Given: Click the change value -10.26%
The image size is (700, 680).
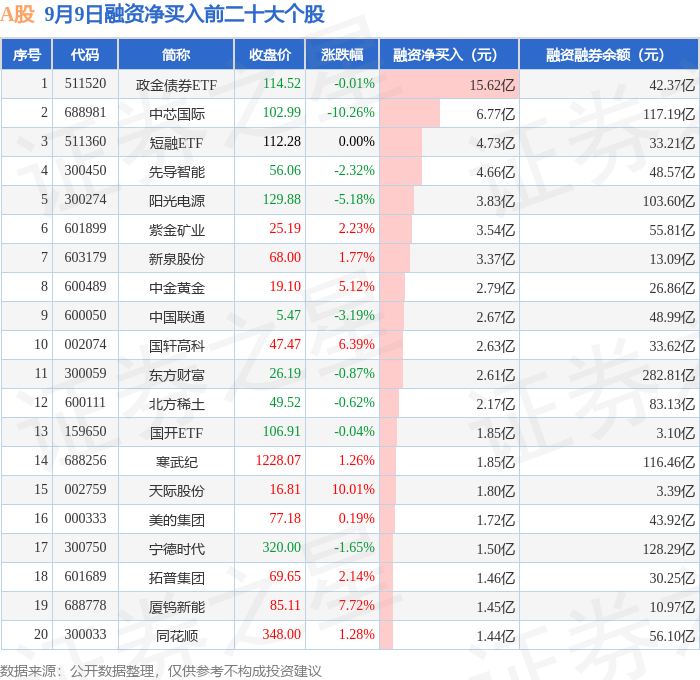Looking at the screenshot, I should click(x=351, y=113).
